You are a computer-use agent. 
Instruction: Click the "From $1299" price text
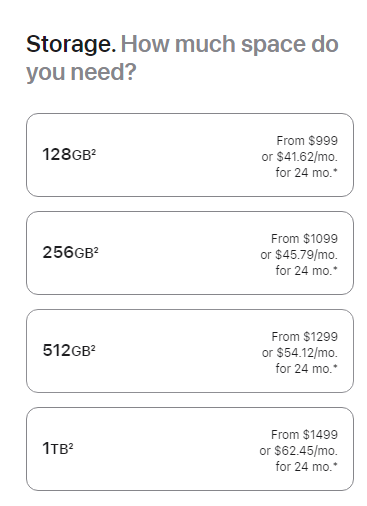tap(305, 337)
